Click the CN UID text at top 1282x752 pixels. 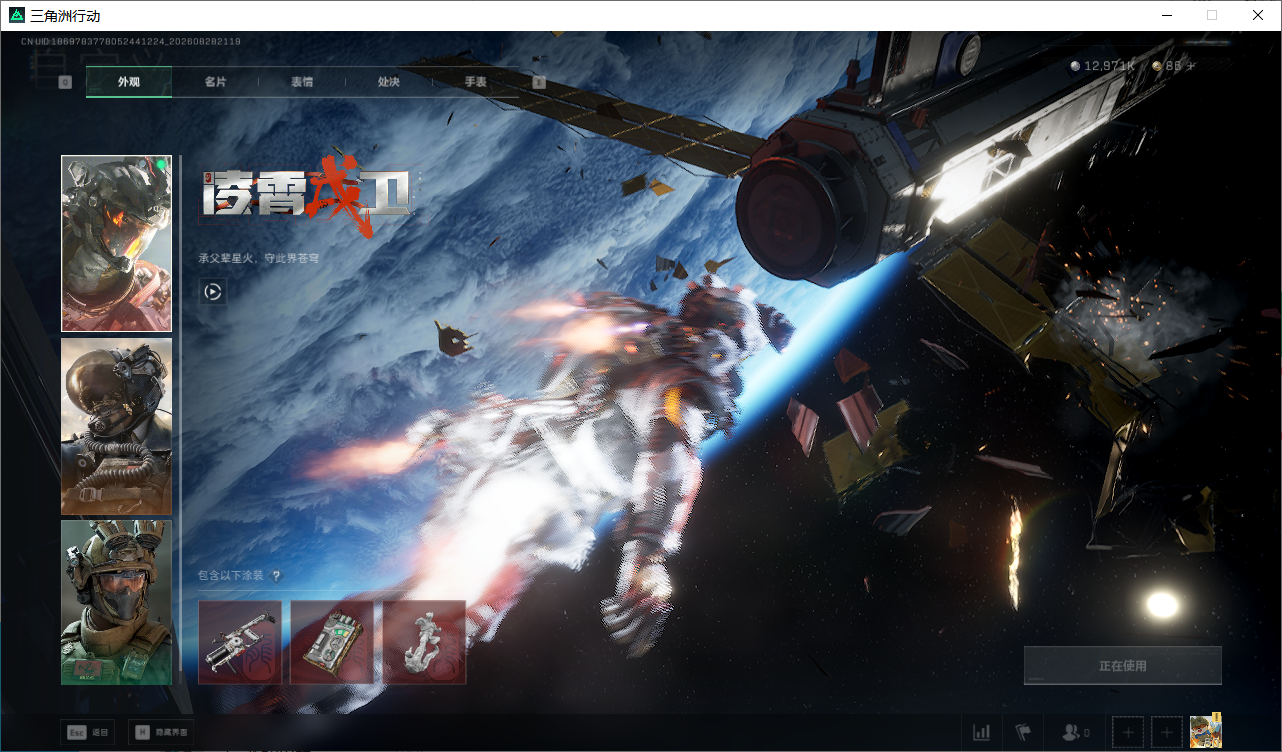(131, 42)
